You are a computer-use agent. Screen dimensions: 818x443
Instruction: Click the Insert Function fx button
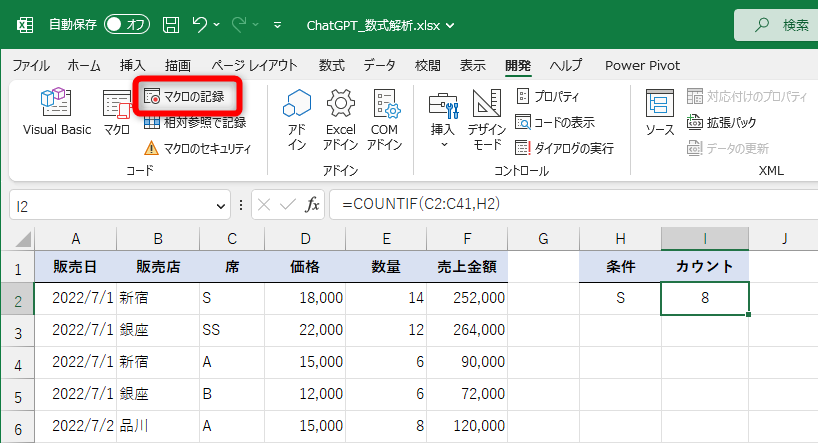pos(312,205)
